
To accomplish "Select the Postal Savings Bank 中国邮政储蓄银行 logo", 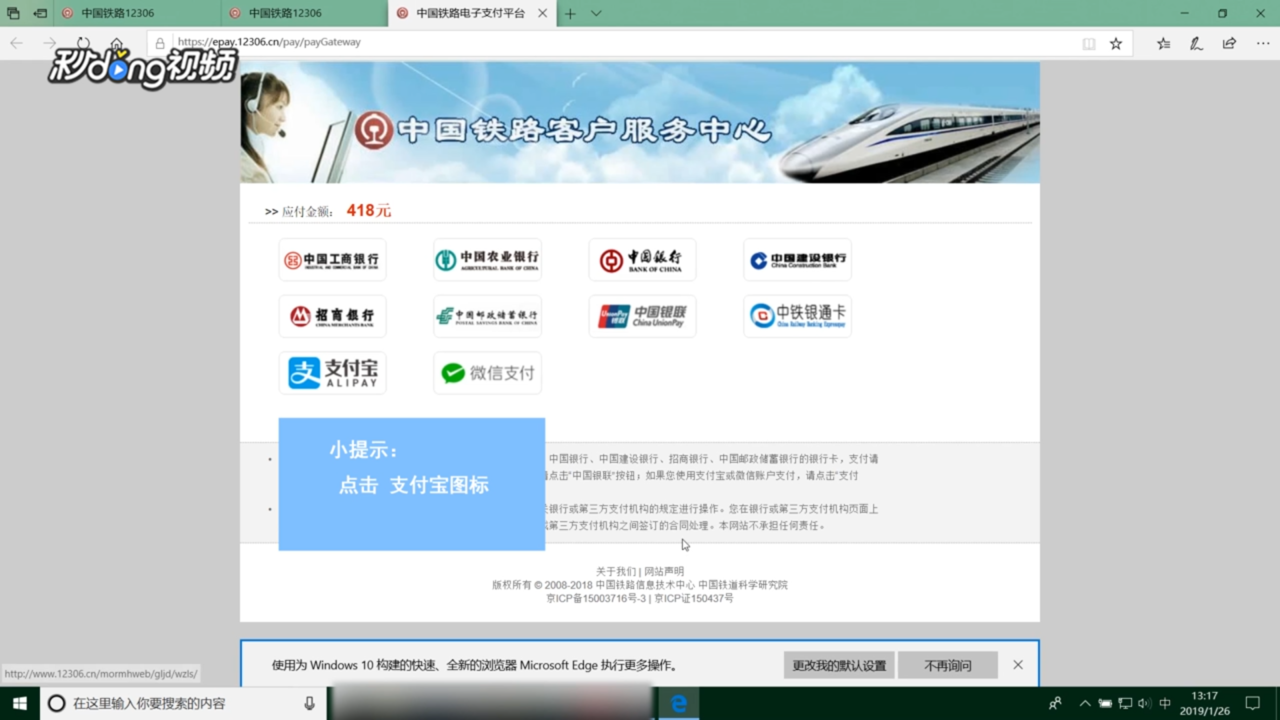I will coord(487,316).
